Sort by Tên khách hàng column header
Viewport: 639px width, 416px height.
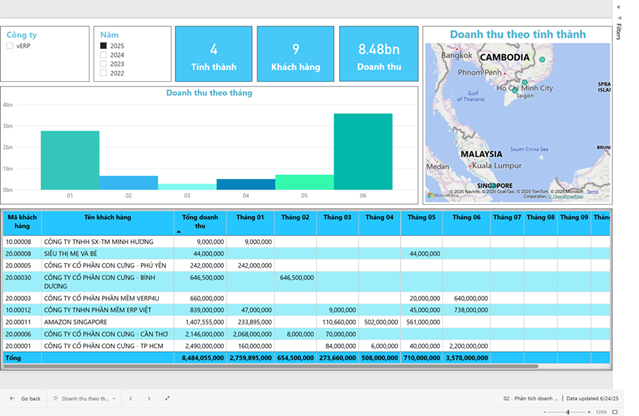[x=109, y=217]
